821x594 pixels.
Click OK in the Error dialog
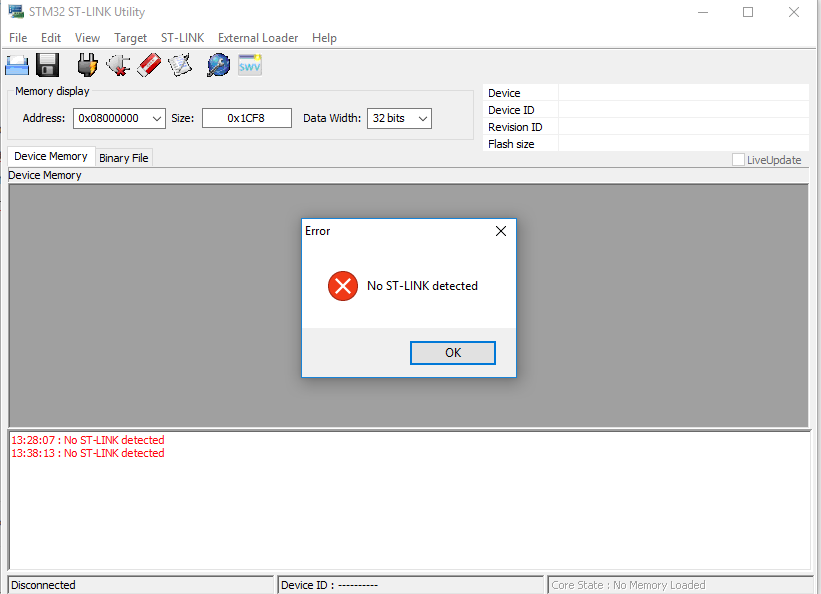tap(453, 353)
